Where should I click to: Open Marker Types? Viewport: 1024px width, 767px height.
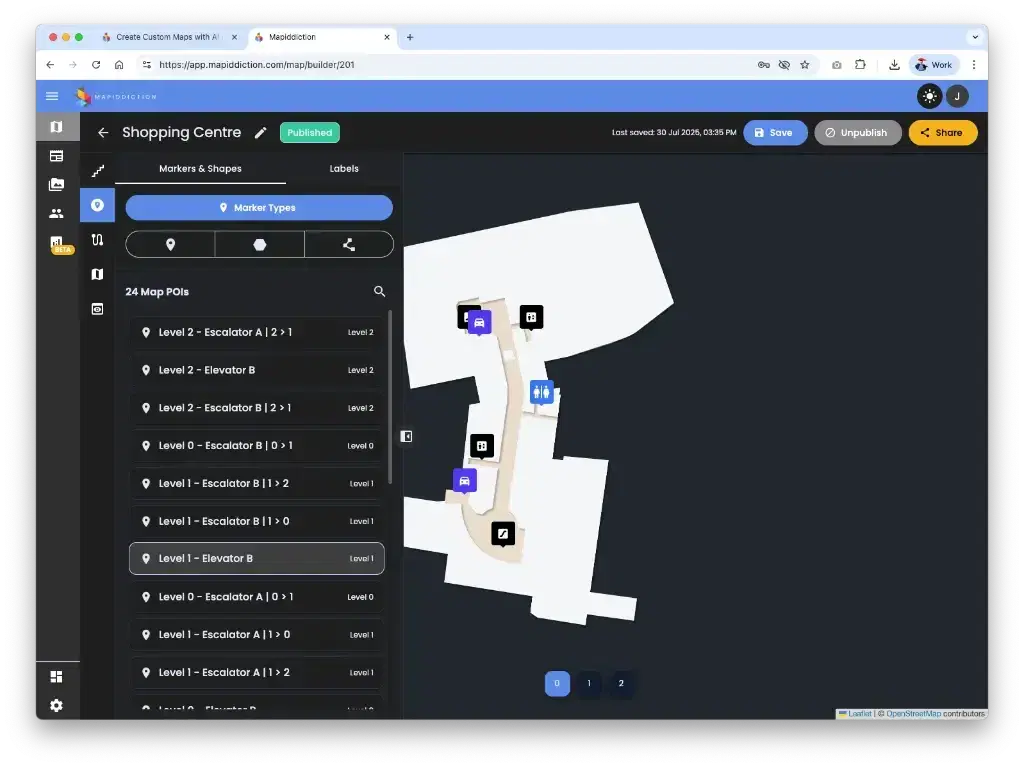tap(259, 208)
